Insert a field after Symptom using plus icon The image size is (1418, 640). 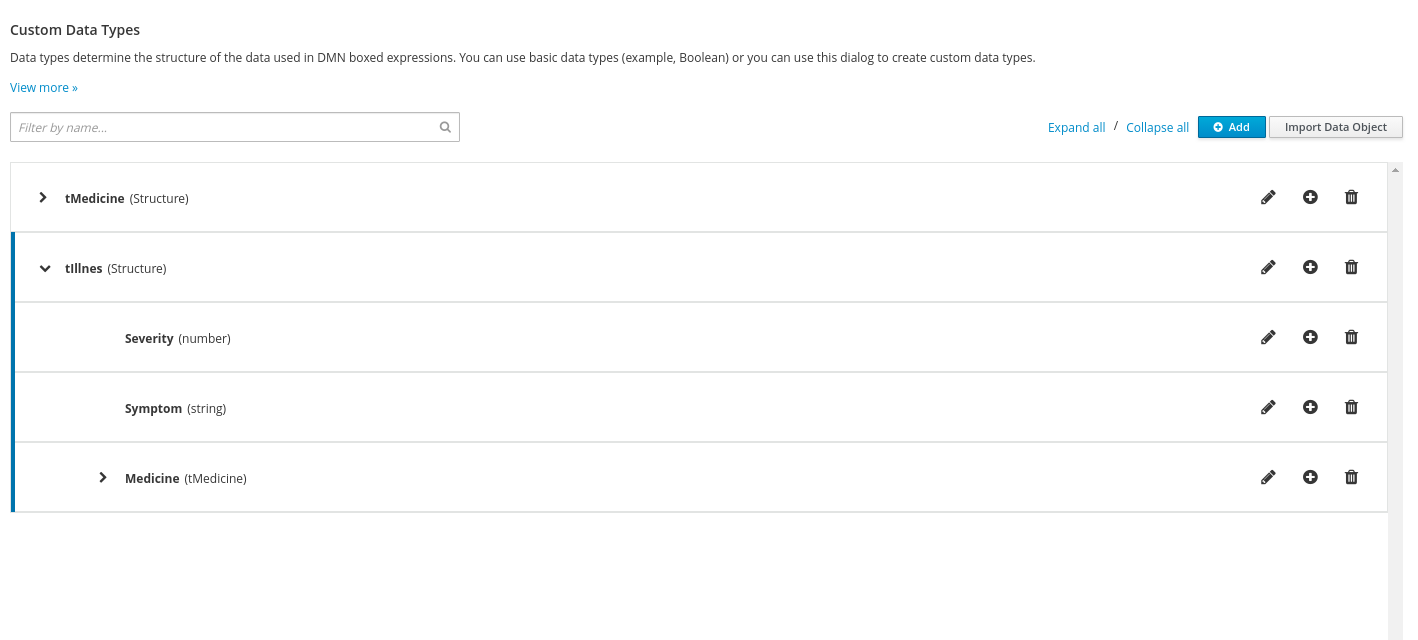pyautogui.click(x=1310, y=408)
